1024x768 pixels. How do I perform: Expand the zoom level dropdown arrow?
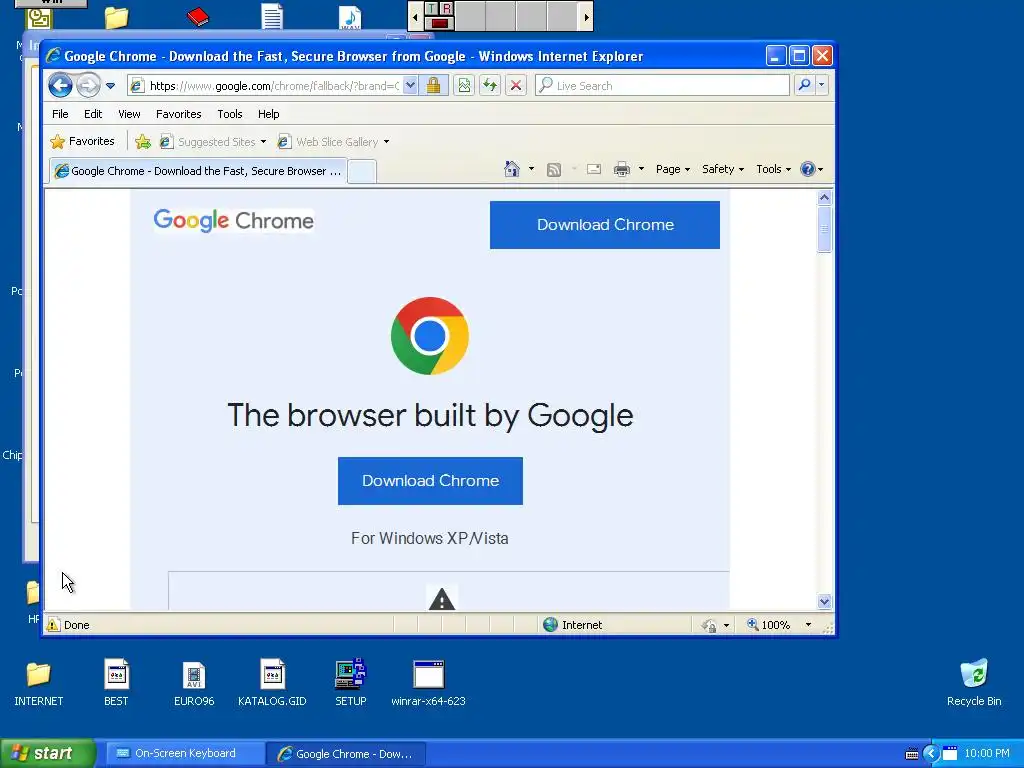(808, 625)
